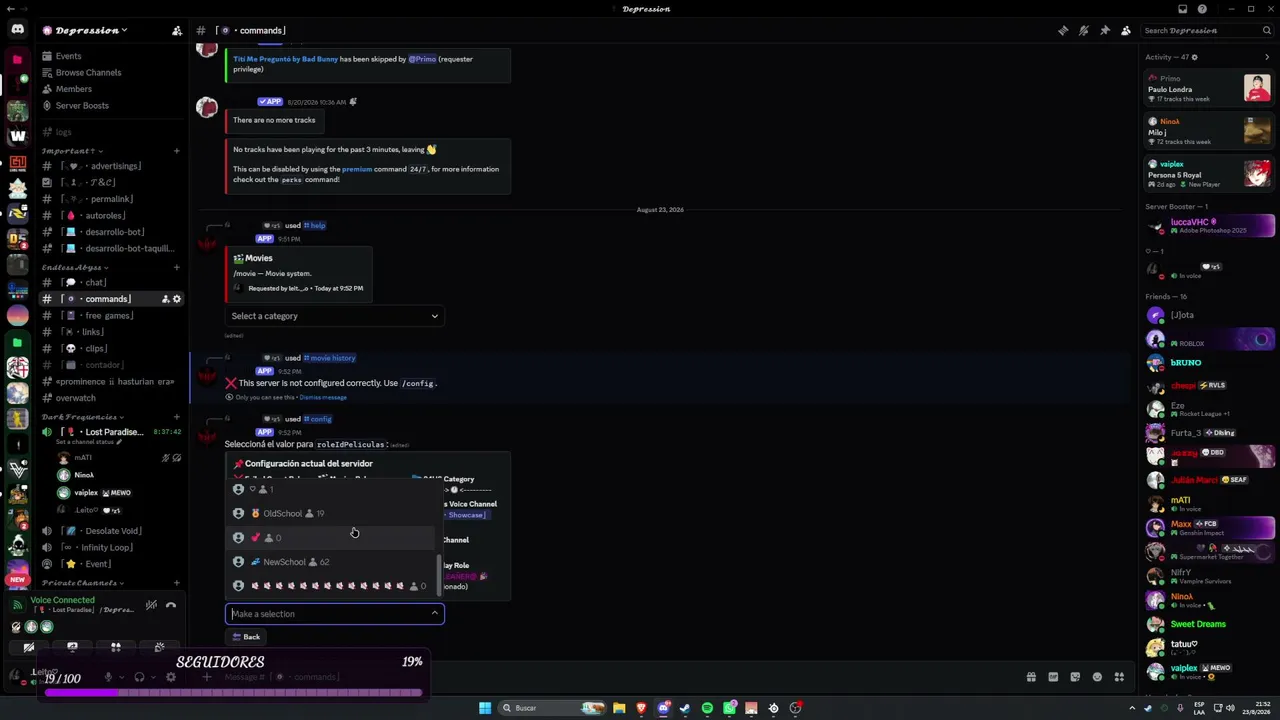Click the premium command link
The width and height of the screenshot is (1280, 720).
click(x=356, y=169)
